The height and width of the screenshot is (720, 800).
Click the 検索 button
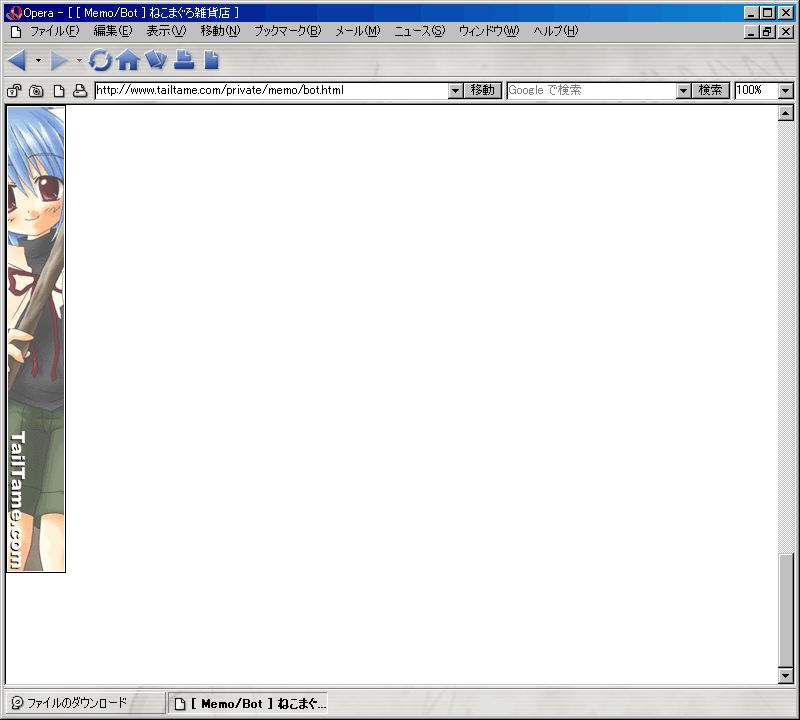(x=711, y=90)
